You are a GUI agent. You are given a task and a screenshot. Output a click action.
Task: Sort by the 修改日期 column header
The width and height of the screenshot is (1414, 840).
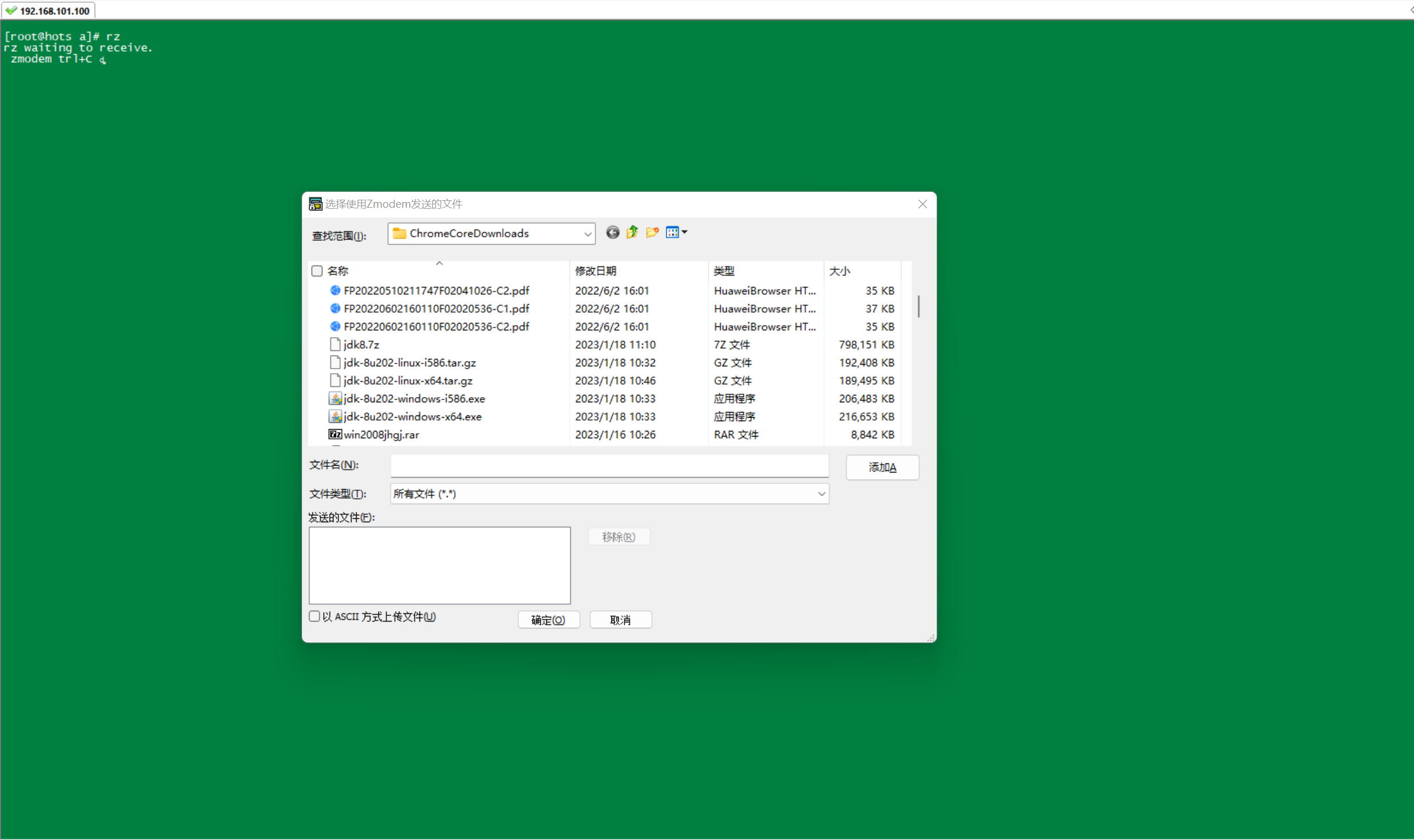point(595,271)
